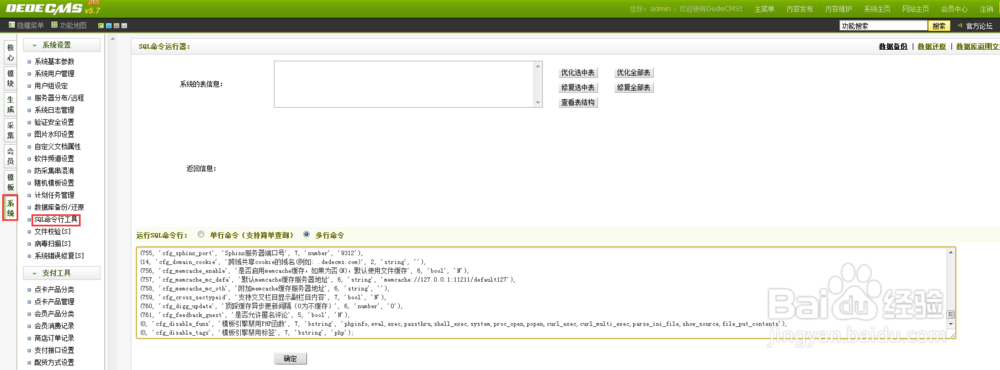Open 系统错误修复[S] in sidebar
1000x370 pixels.
[x=59, y=256]
